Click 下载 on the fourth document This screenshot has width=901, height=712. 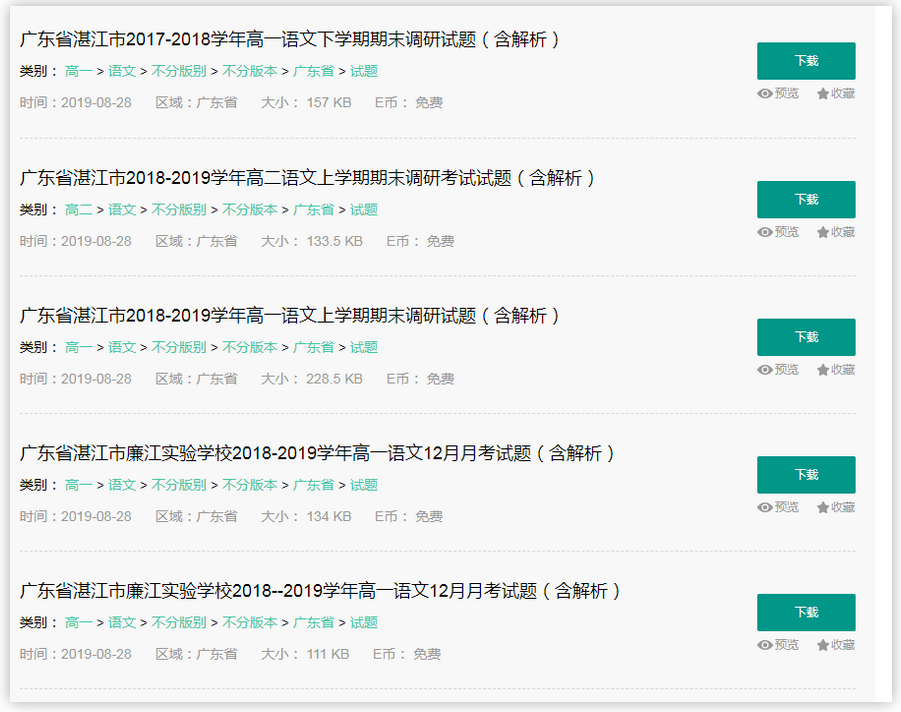(x=806, y=474)
